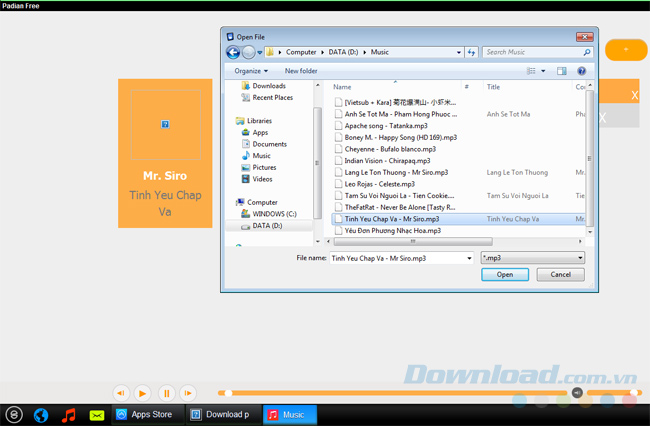Open the yellow mail icon in taskbar

coord(97,414)
